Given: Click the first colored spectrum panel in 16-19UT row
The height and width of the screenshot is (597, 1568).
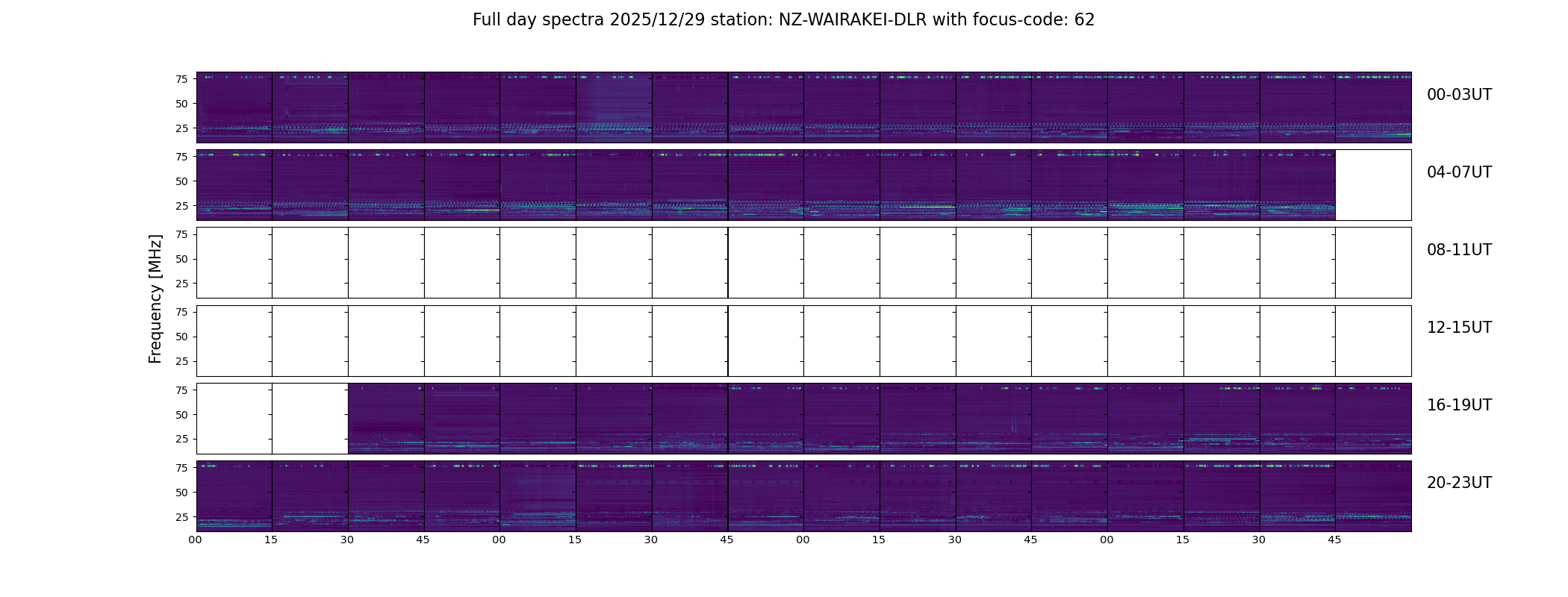Looking at the screenshot, I should 386,418.
